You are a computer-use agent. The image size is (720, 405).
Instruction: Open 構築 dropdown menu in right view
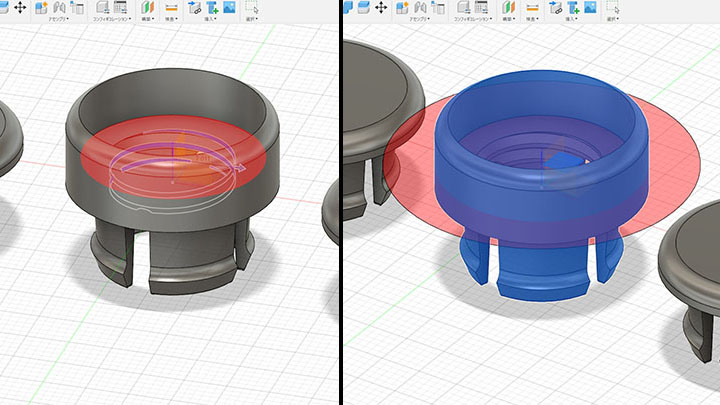point(508,19)
